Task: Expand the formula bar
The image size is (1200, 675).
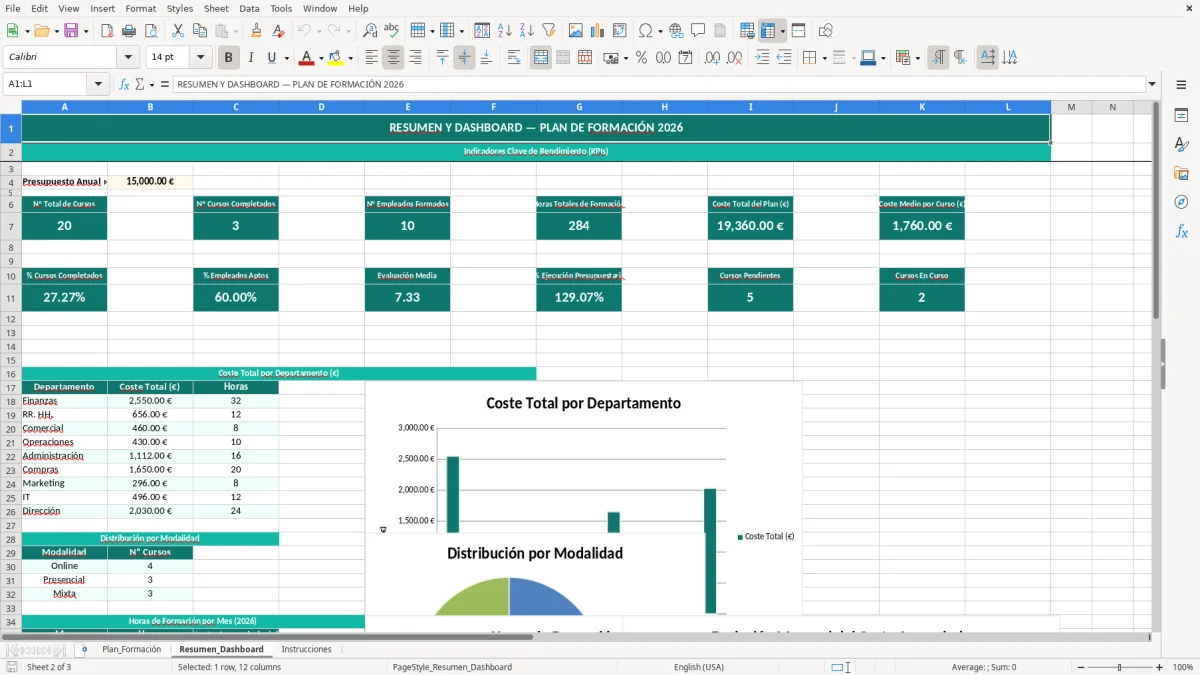Action: [1152, 85]
